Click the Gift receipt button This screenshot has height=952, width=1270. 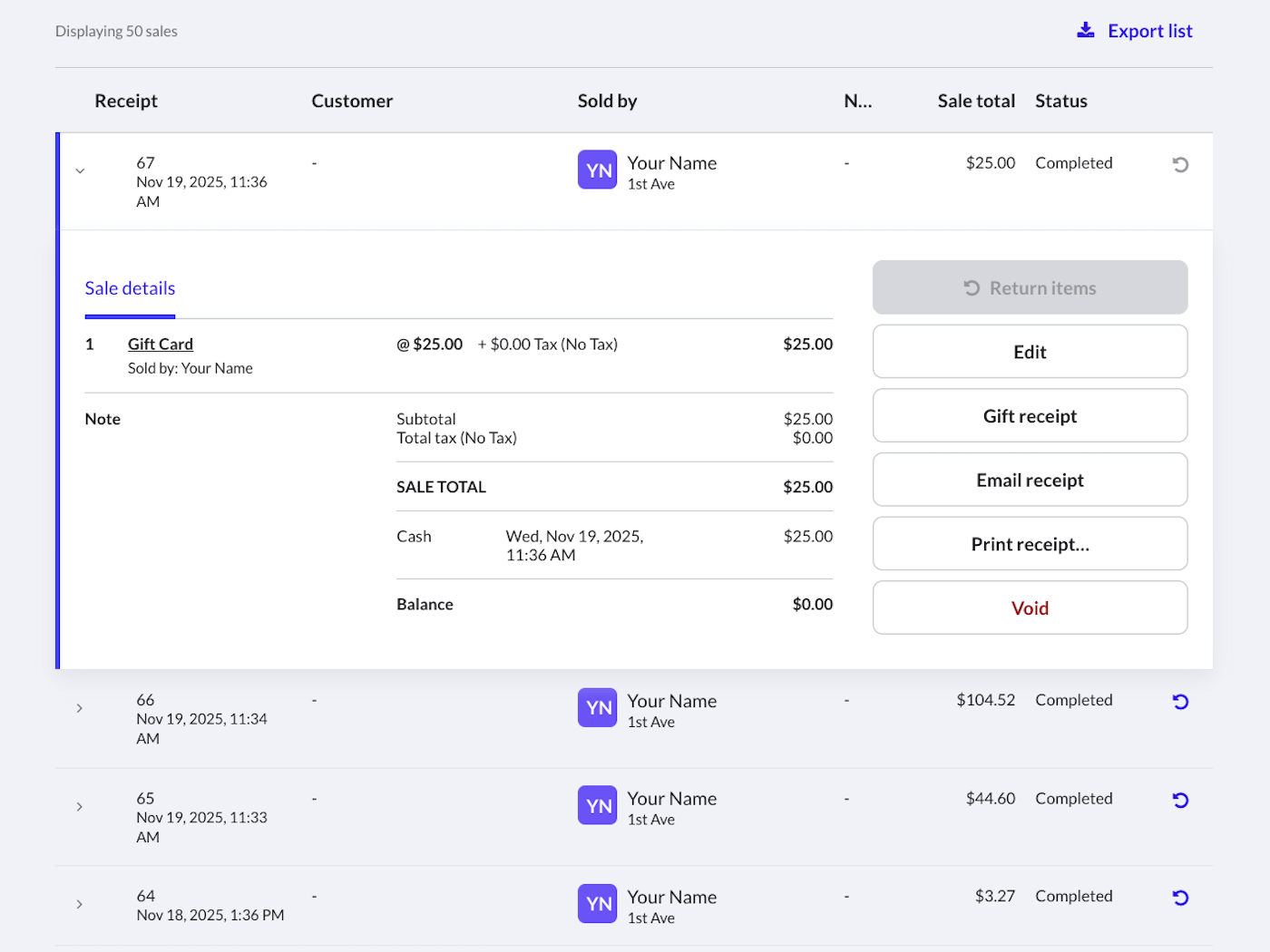(x=1030, y=416)
